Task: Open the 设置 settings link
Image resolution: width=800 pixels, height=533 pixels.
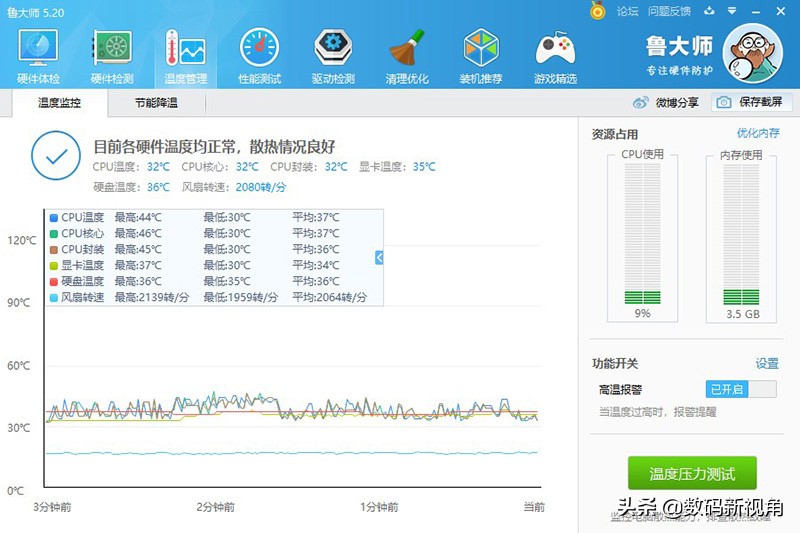Action: click(x=767, y=363)
